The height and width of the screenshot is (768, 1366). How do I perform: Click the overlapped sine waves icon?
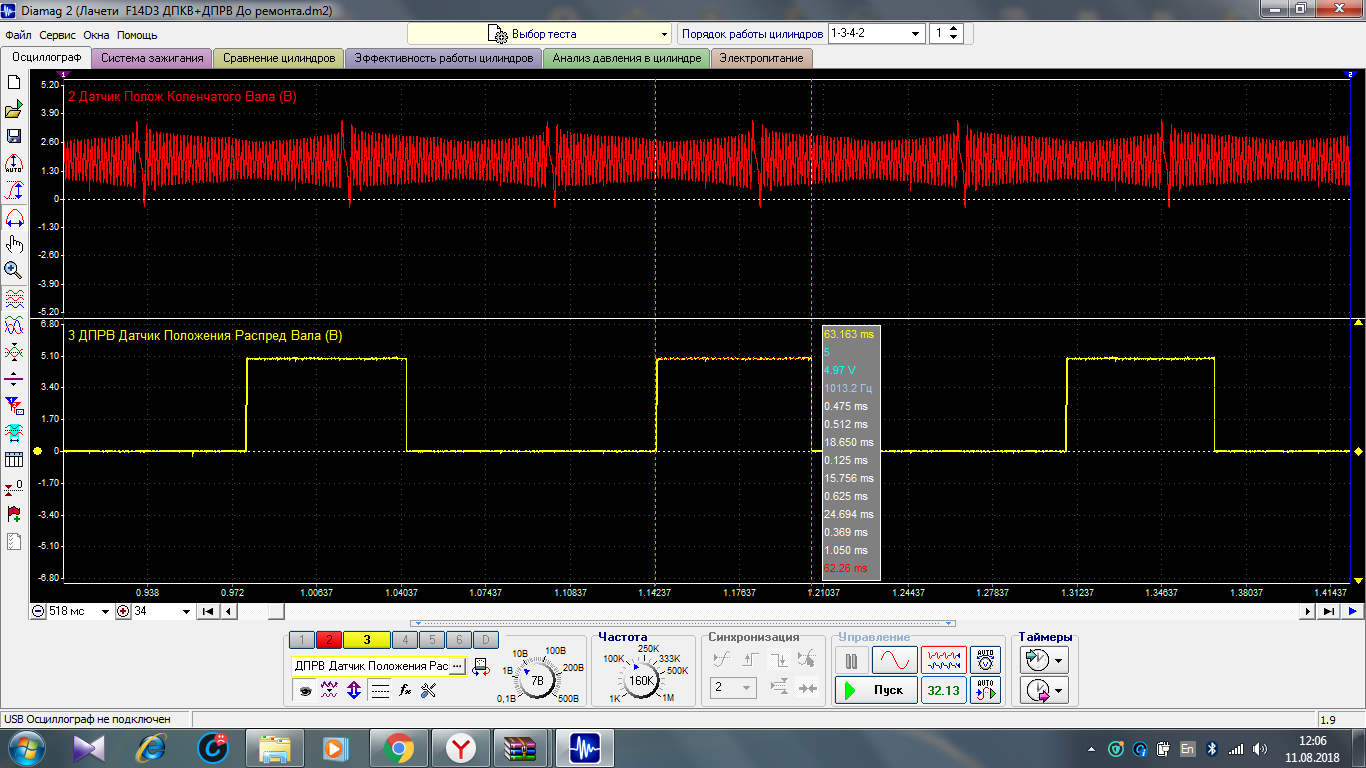(14, 325)
